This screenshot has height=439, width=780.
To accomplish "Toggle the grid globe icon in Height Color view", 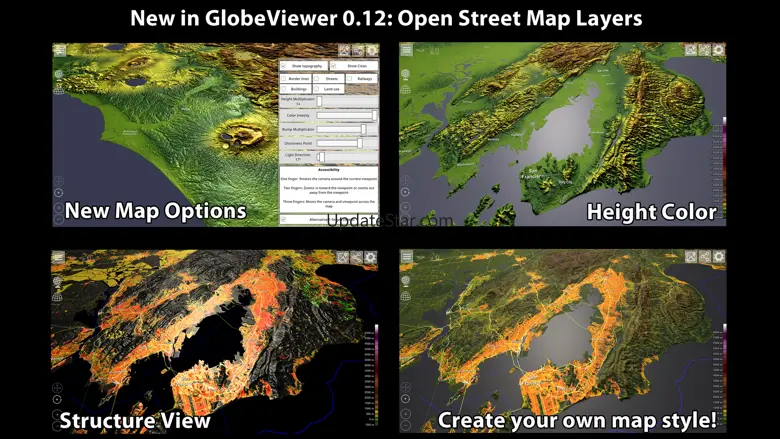I will 406,89.
